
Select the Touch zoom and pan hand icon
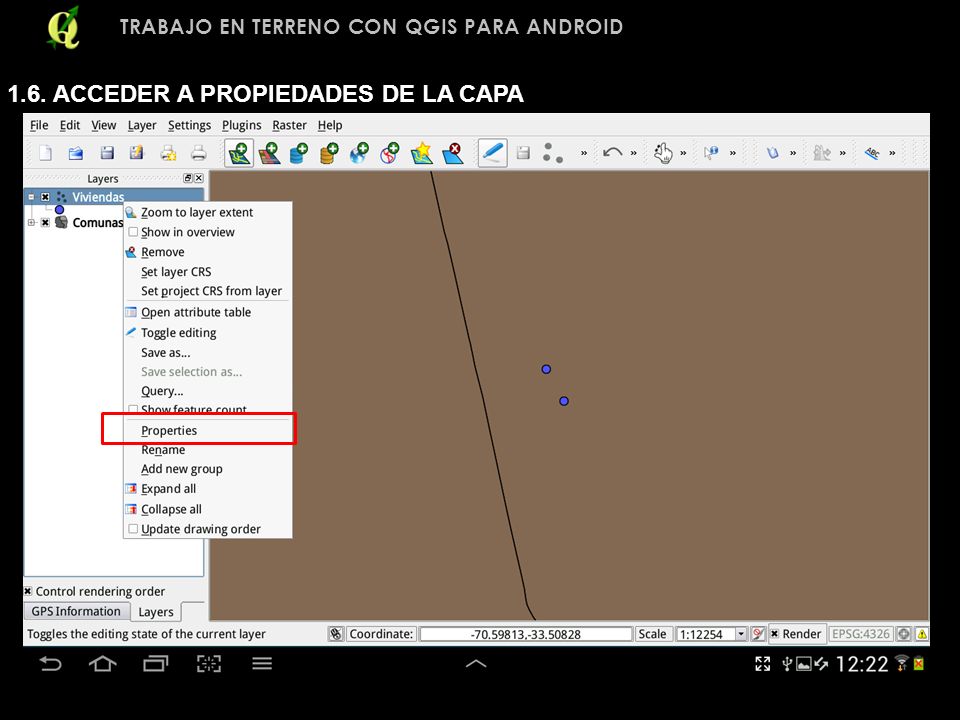click(662, 152)
